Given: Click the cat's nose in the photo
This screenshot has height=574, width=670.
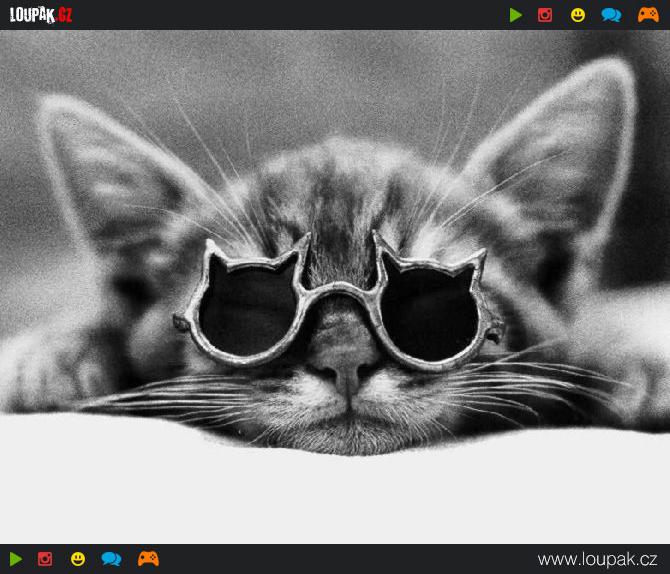Looking at the screenshot, I should point(345,373).
